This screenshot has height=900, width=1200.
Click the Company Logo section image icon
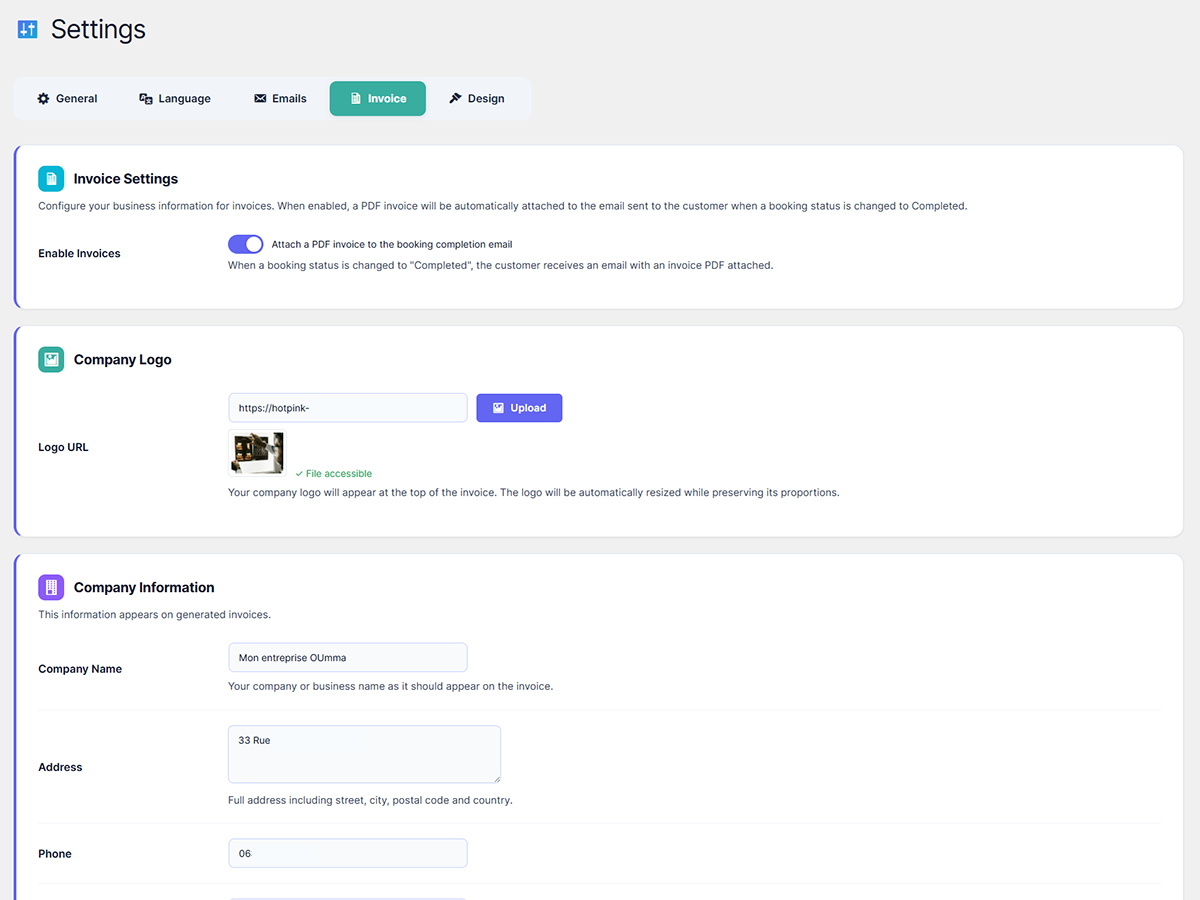pyautogui.click(x=51, y=360)
